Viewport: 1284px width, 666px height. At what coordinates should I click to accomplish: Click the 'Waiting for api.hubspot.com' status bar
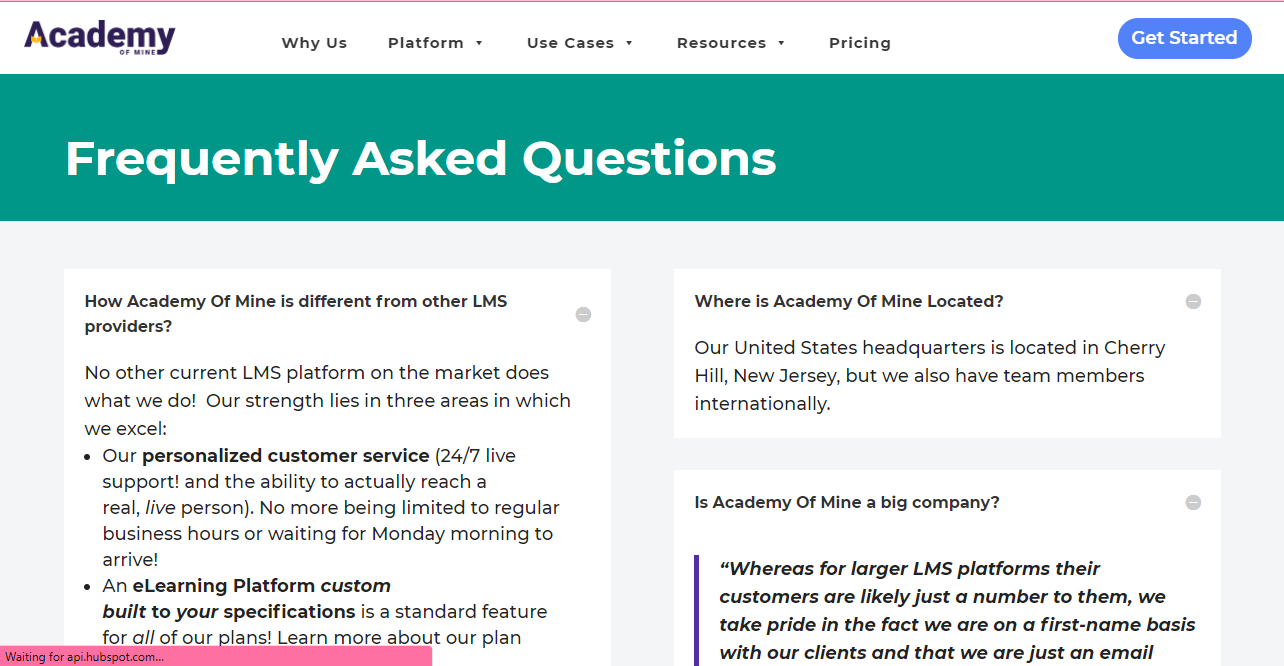click(x=216, y=656)
